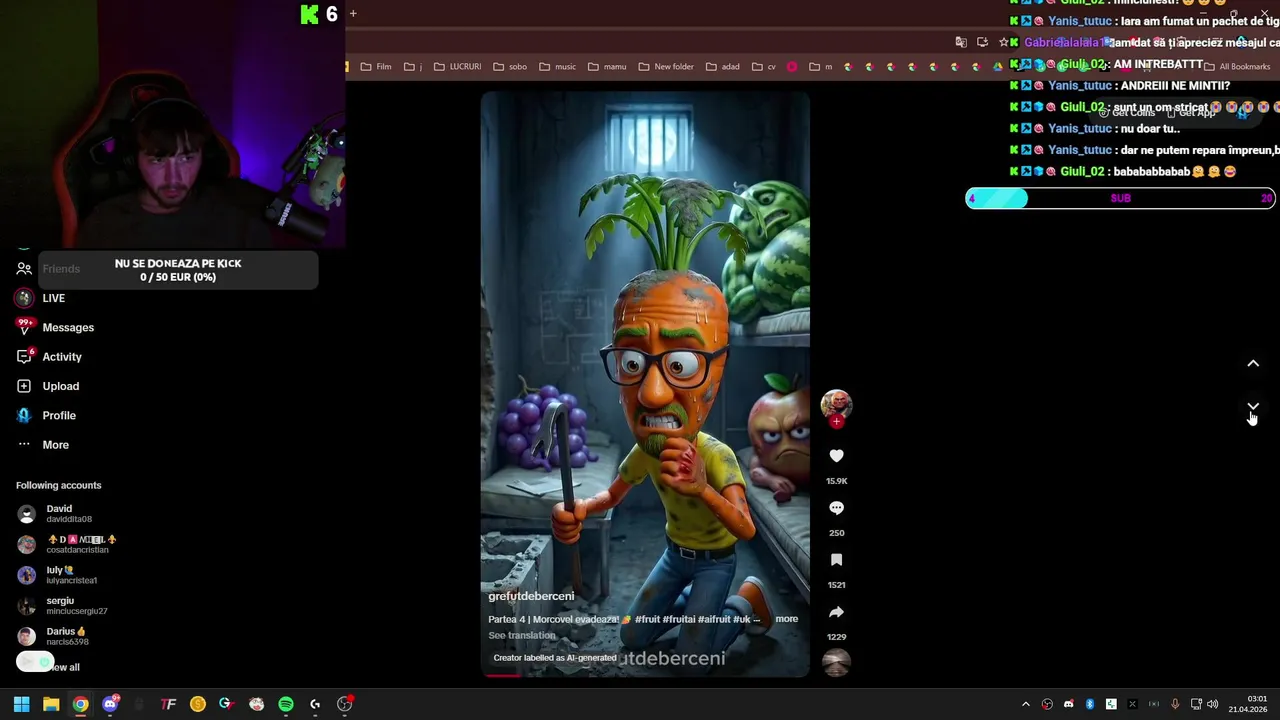Open the spinning sound disc icon

coord(836,662)
